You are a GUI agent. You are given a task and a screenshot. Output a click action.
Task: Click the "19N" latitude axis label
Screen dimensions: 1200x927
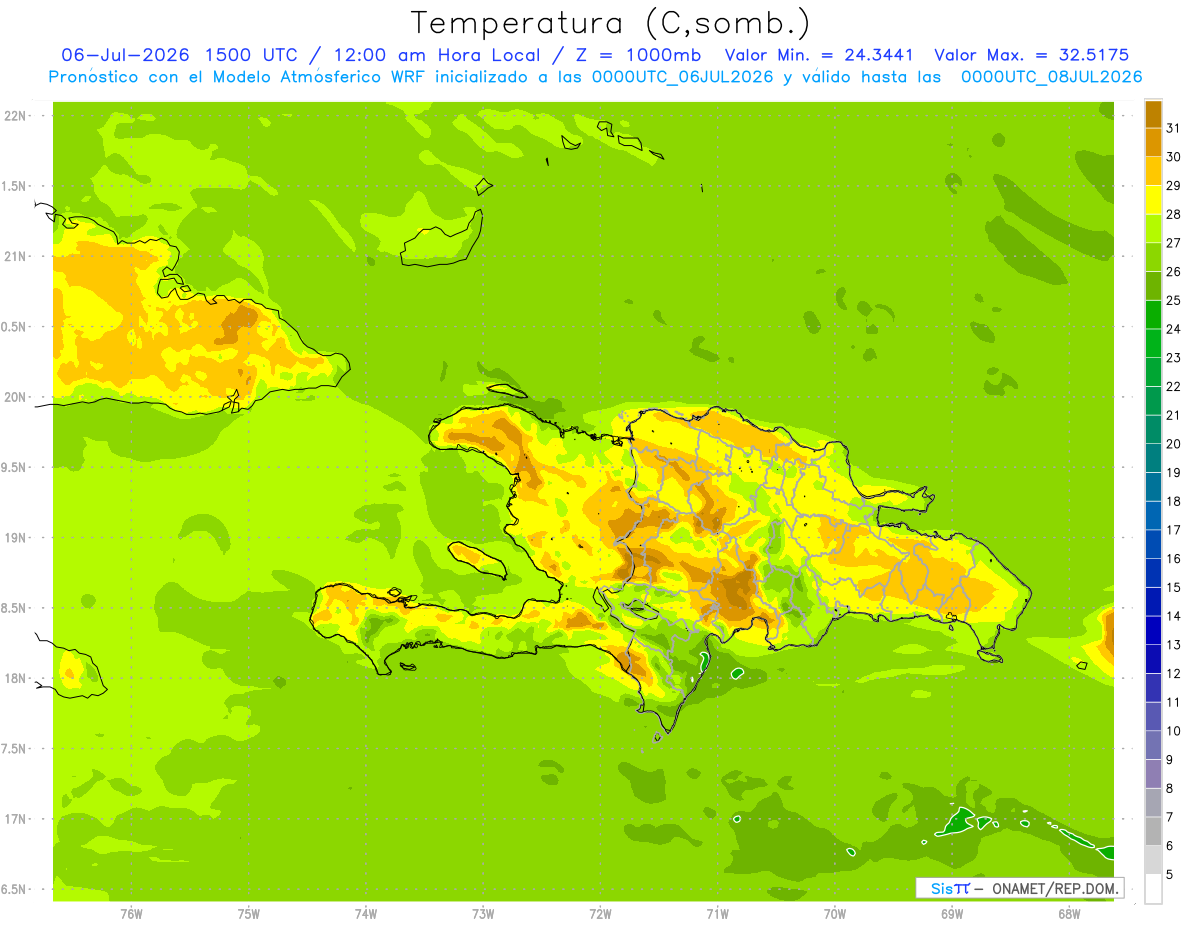15,537
